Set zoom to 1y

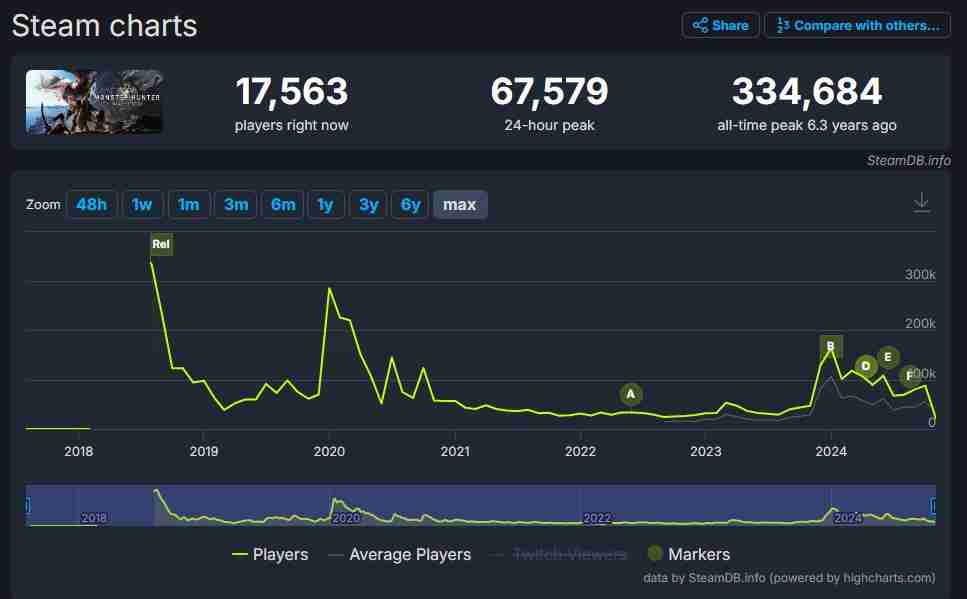click(326, 205)
